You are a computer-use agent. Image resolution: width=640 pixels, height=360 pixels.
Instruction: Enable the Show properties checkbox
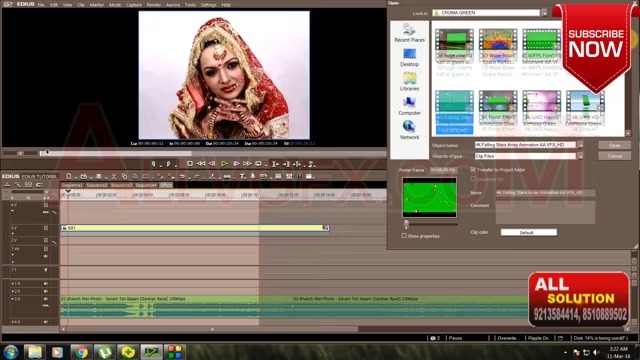pyautogui.click(x=404, y=236)
